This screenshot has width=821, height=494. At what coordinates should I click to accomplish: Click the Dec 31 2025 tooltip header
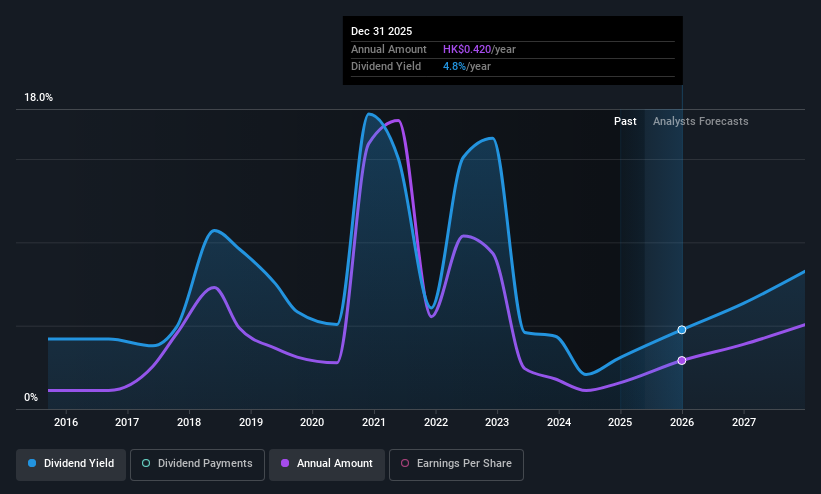tap(381, 31)
